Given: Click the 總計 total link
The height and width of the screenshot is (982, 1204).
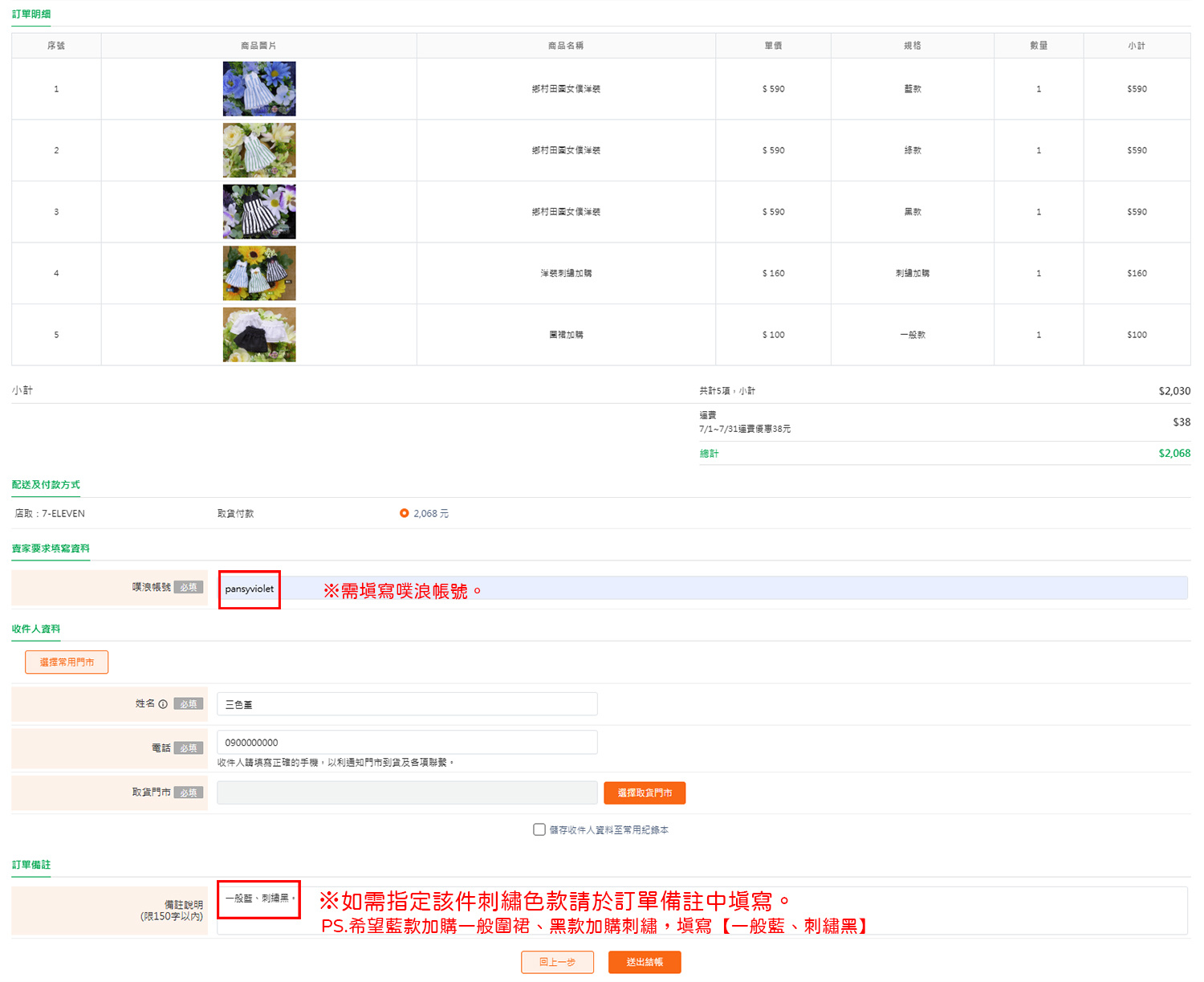Looking at the screenshot, I should 709,454.
